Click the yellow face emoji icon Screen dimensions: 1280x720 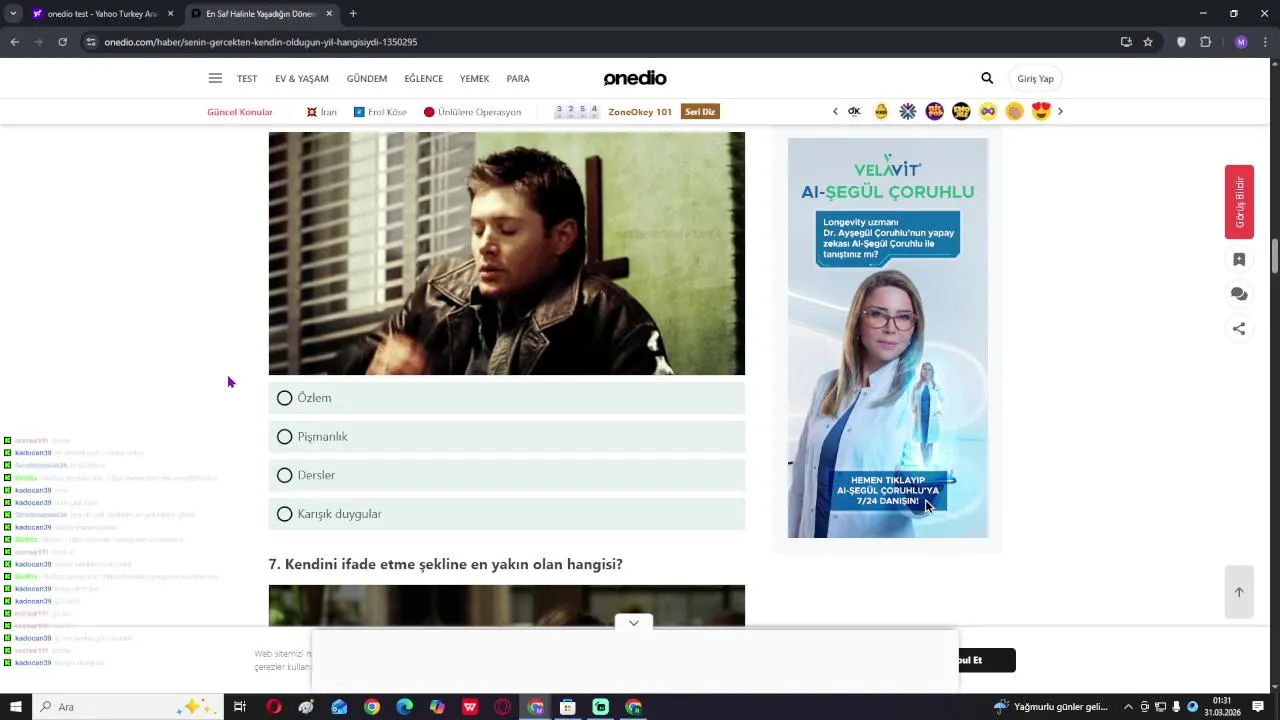pos(881,111)
